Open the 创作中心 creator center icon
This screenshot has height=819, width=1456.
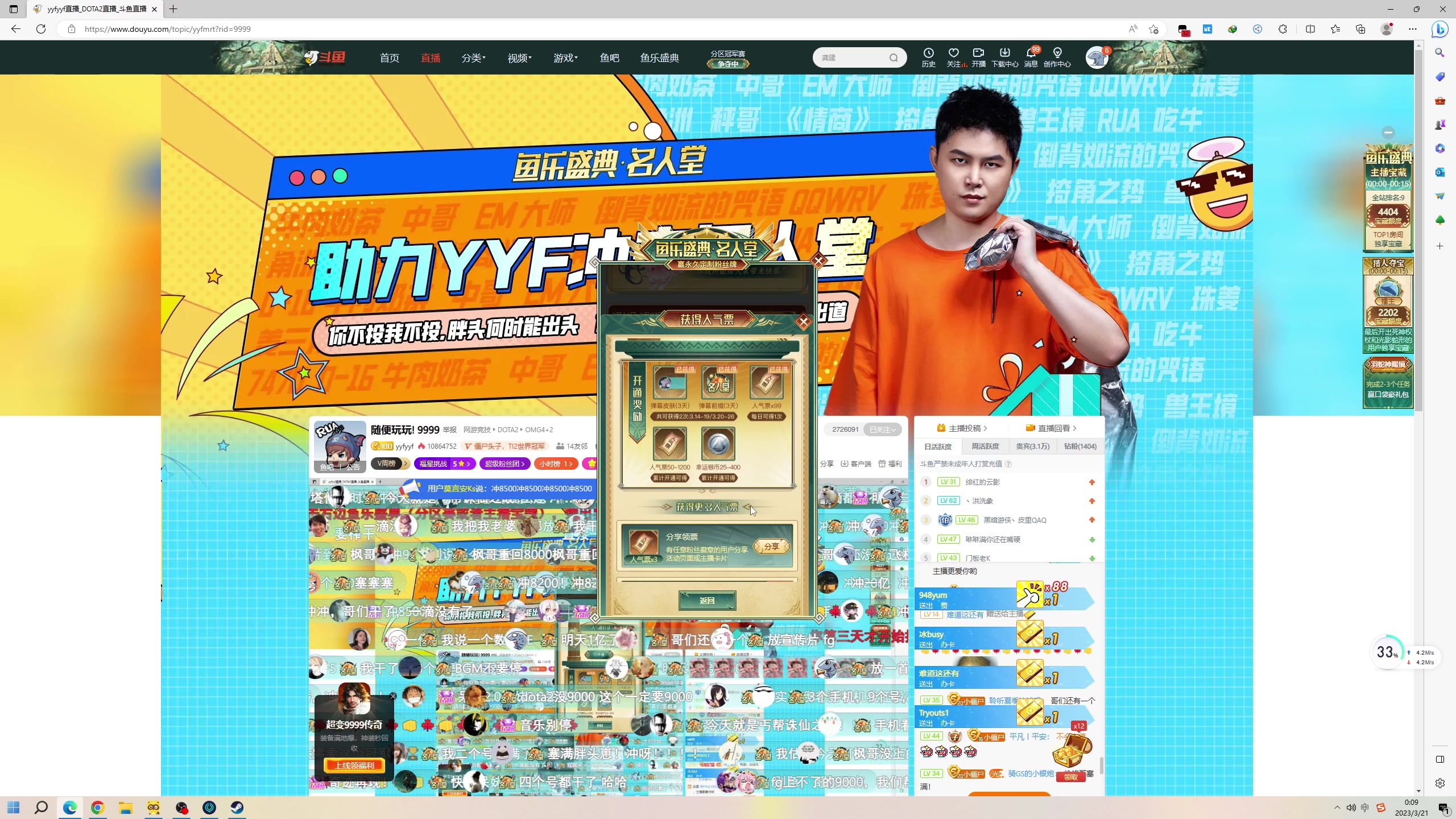(x=1057, y=53)
